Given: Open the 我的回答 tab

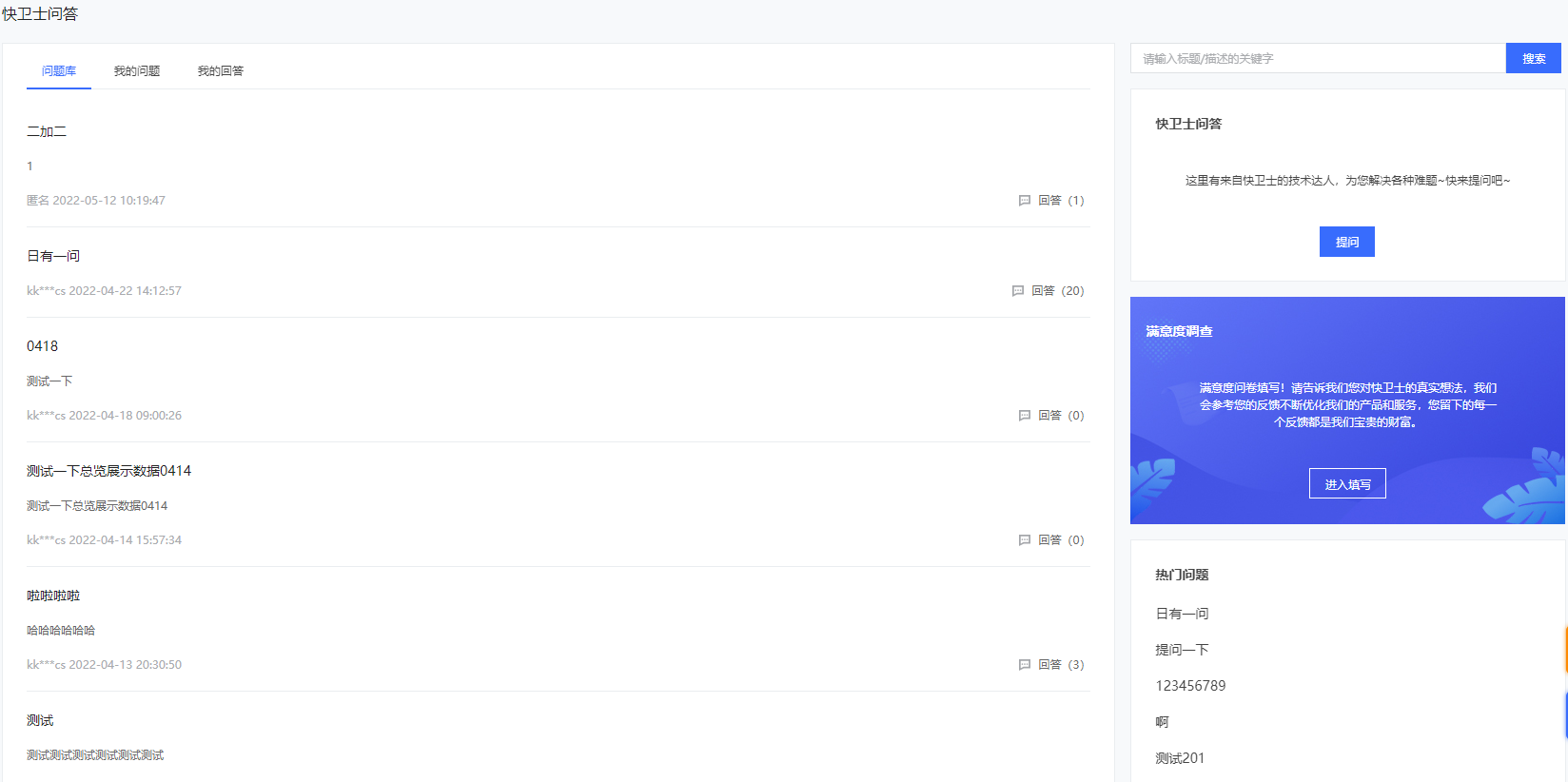Looking at the screenshot, I should (x=221, y=71).
